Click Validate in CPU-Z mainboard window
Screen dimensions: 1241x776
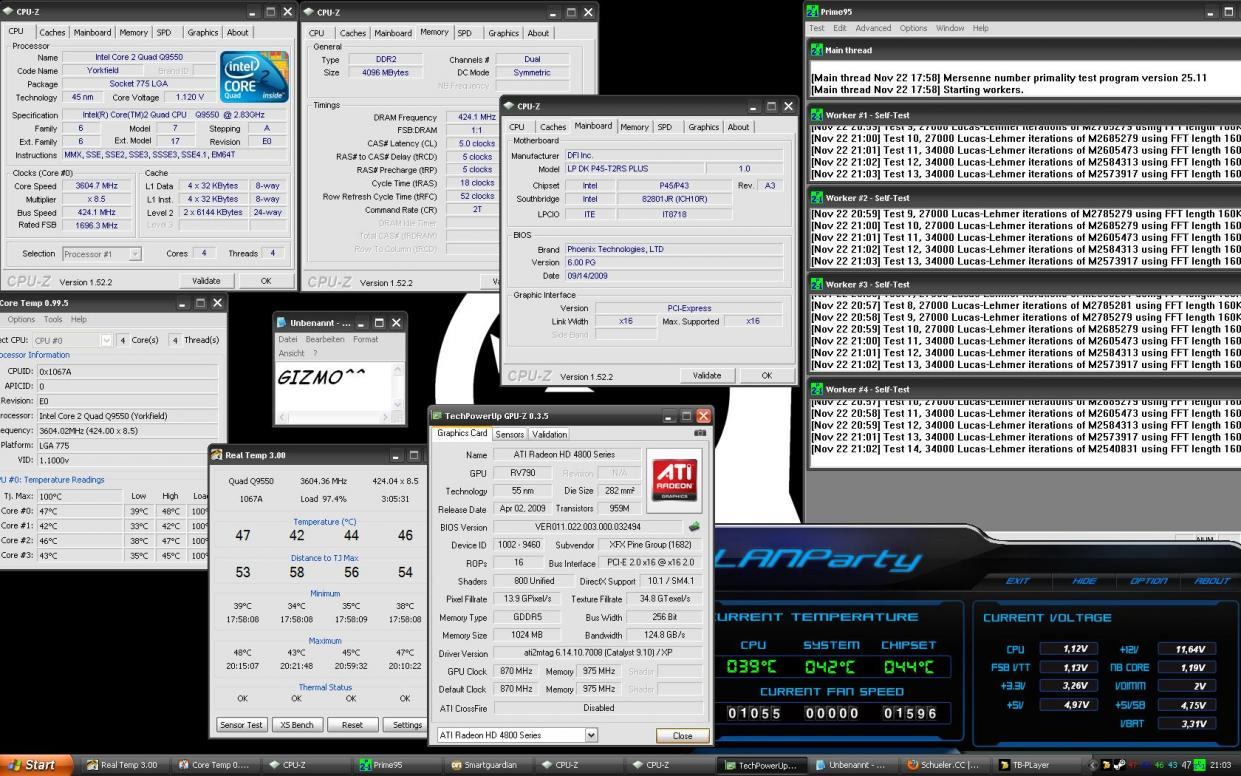click(707, 376)
